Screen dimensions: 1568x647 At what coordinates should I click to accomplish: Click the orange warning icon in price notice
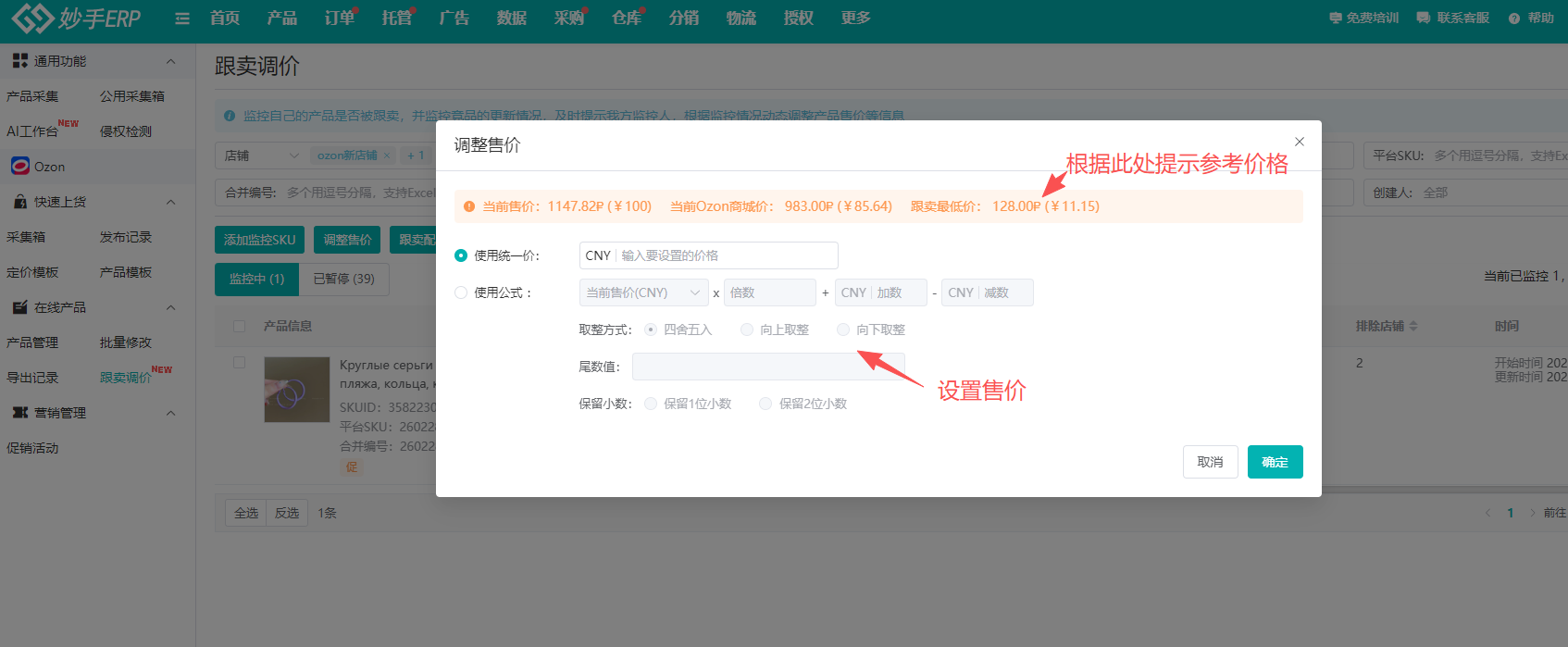click(469, 206)
